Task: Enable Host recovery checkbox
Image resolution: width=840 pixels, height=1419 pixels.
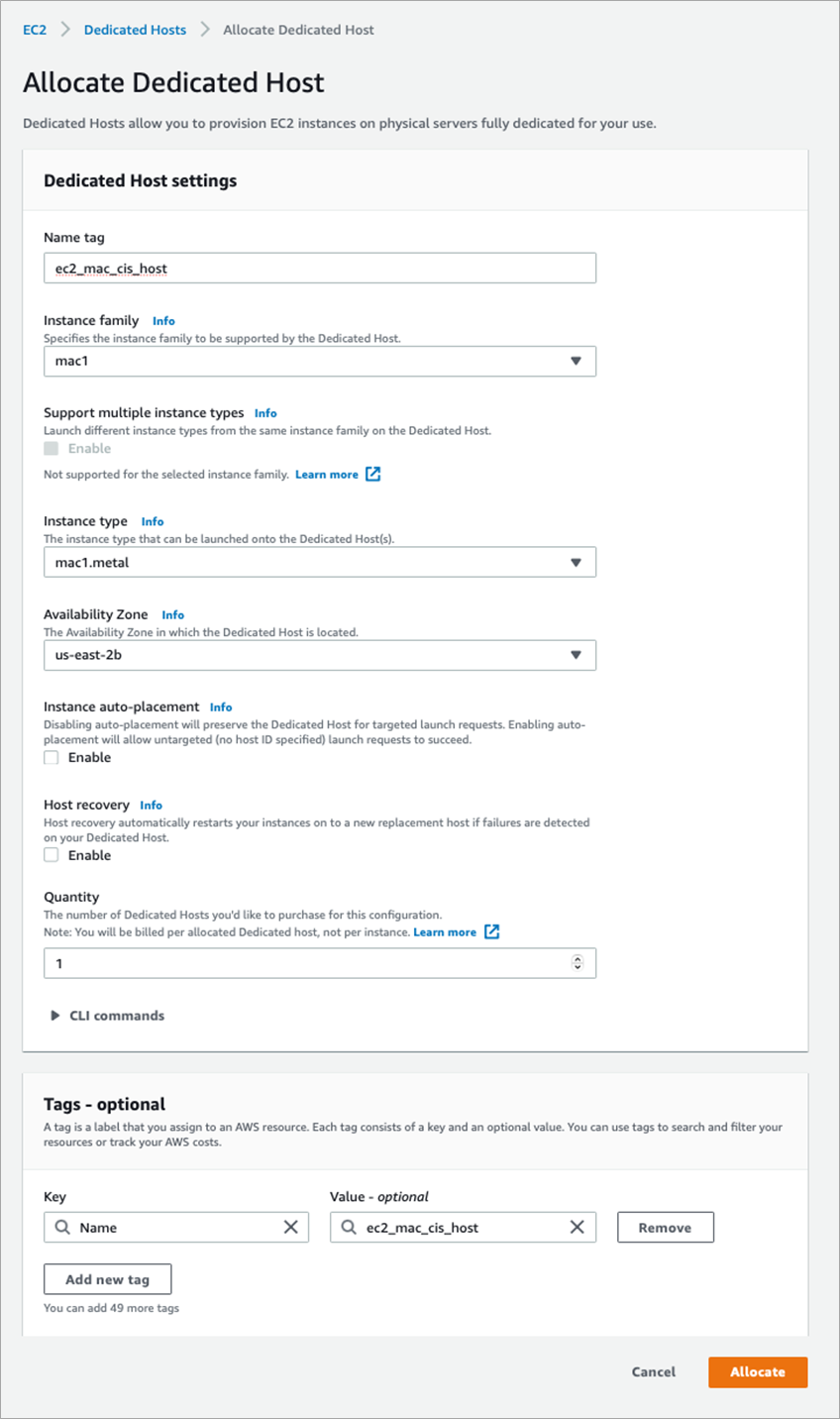Action: coord(52,855)
